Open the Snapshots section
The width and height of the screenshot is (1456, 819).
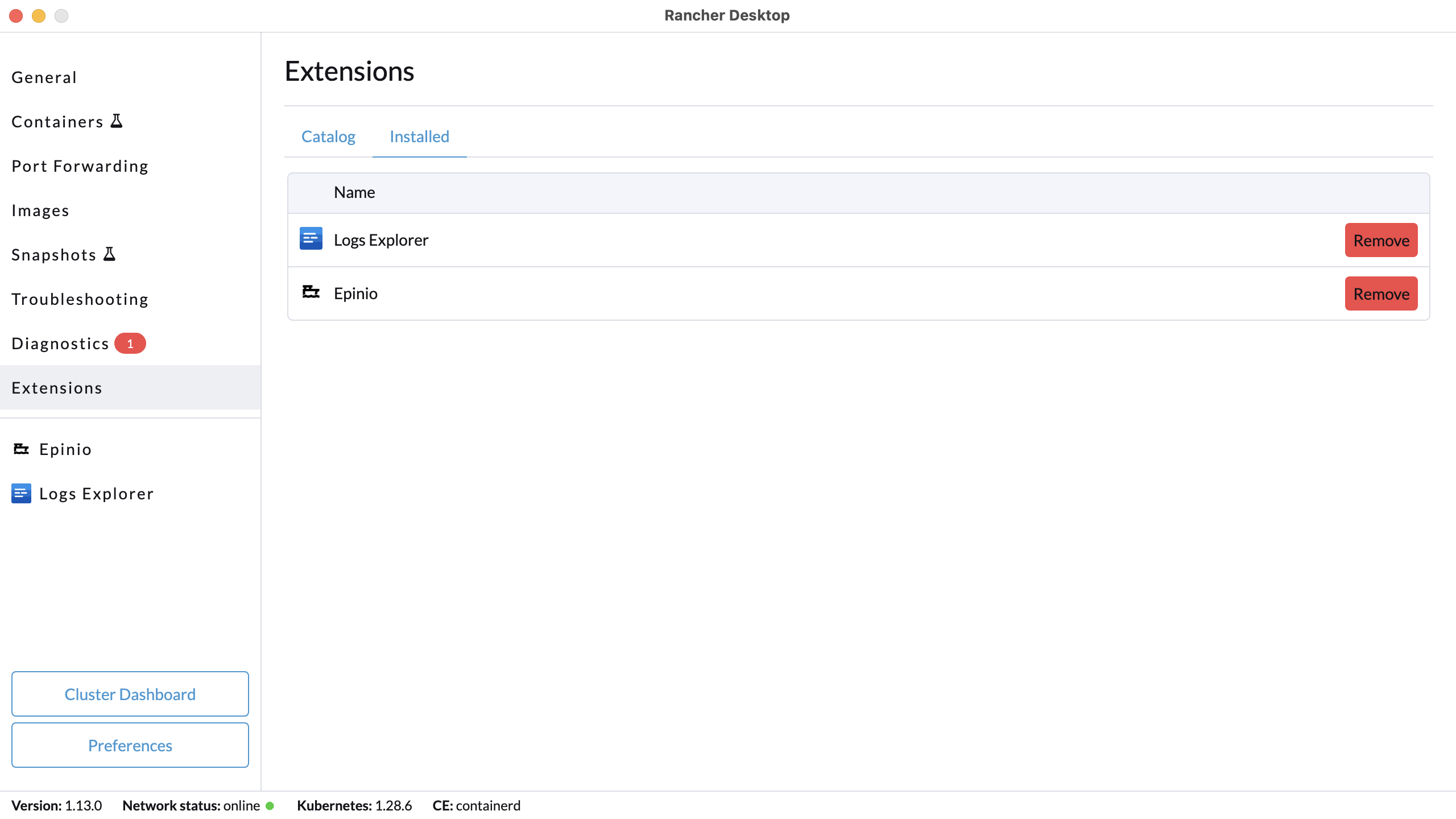(x=130, y=255)
